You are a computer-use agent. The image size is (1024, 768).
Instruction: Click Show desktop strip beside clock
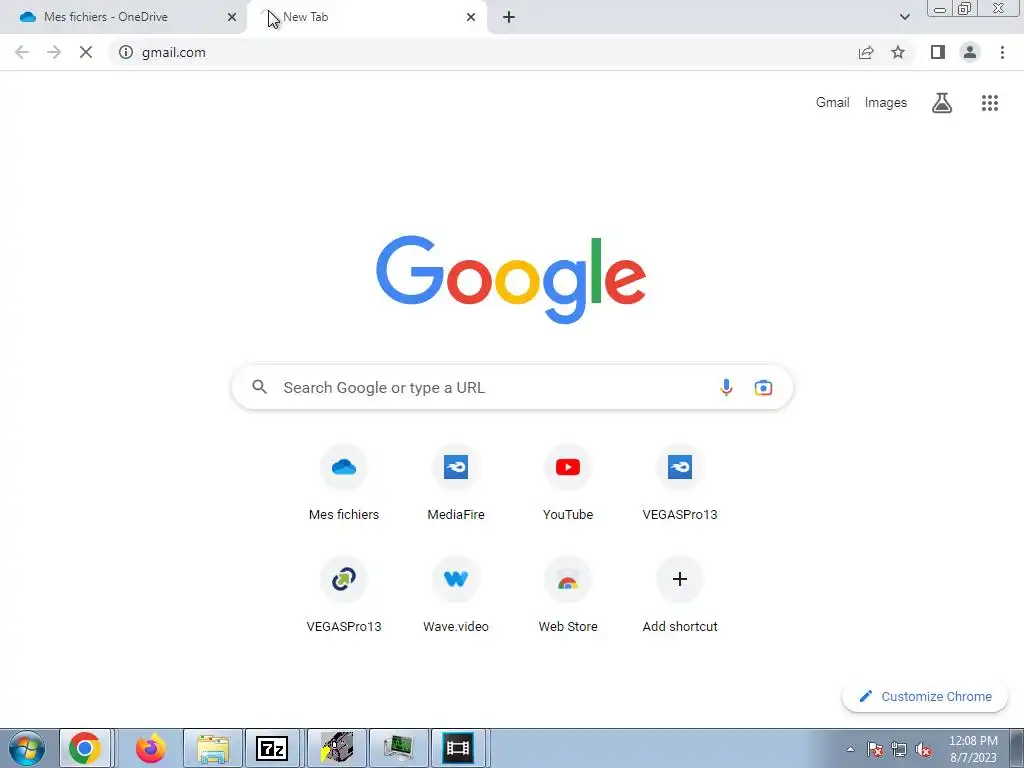click(1017, 748)
